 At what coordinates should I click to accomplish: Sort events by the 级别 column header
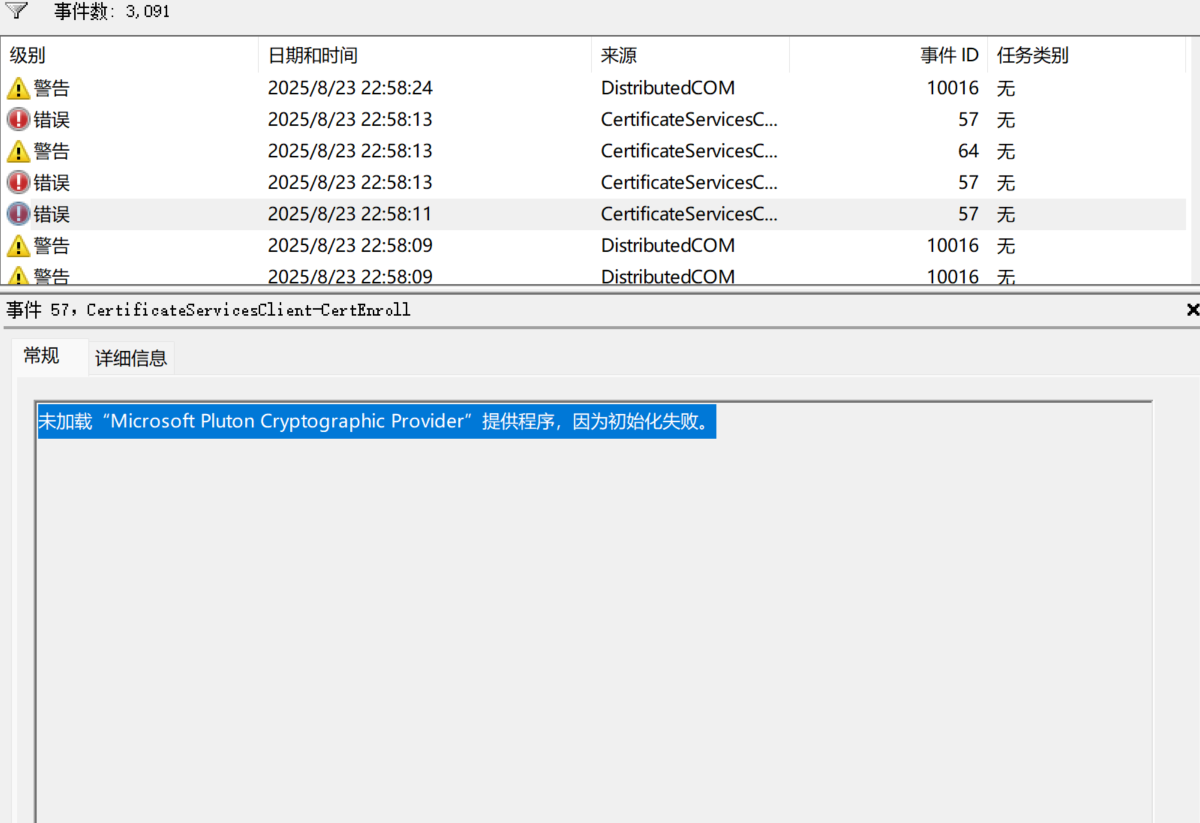[27, 55]
